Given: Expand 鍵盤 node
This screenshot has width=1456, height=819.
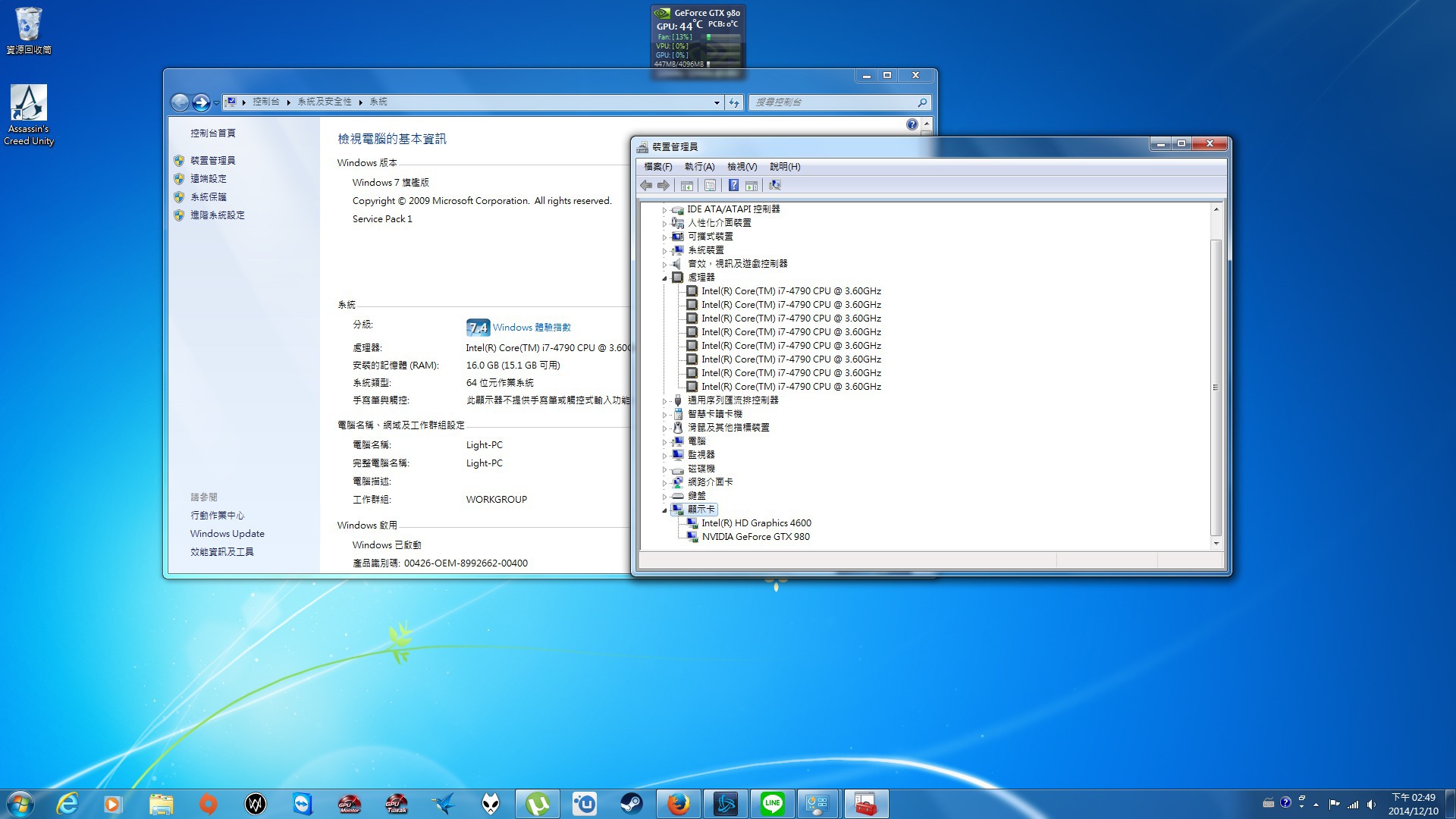Looking at the screenshot, I should click(x=664, y=497).
